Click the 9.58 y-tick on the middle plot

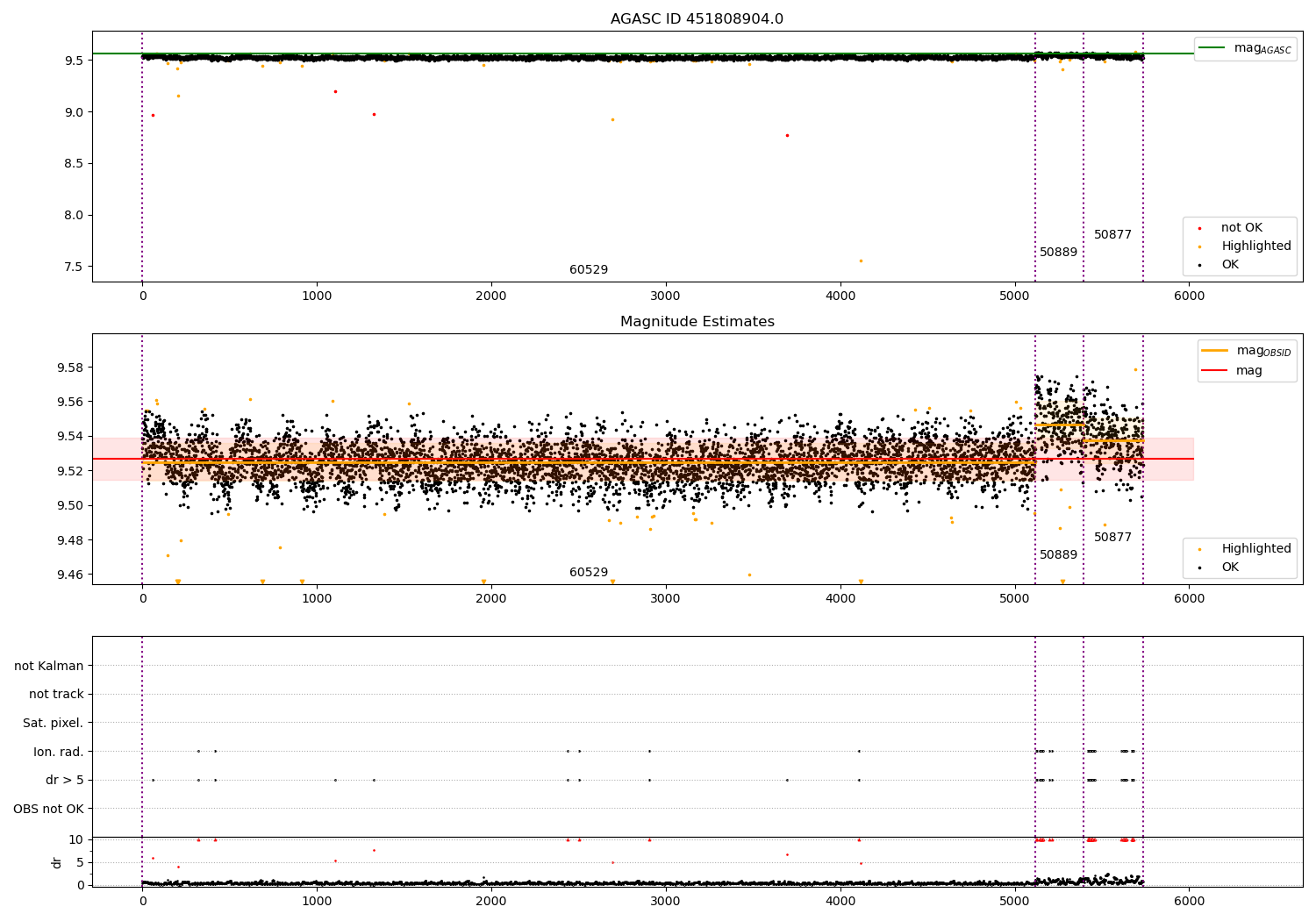(71, 368)
